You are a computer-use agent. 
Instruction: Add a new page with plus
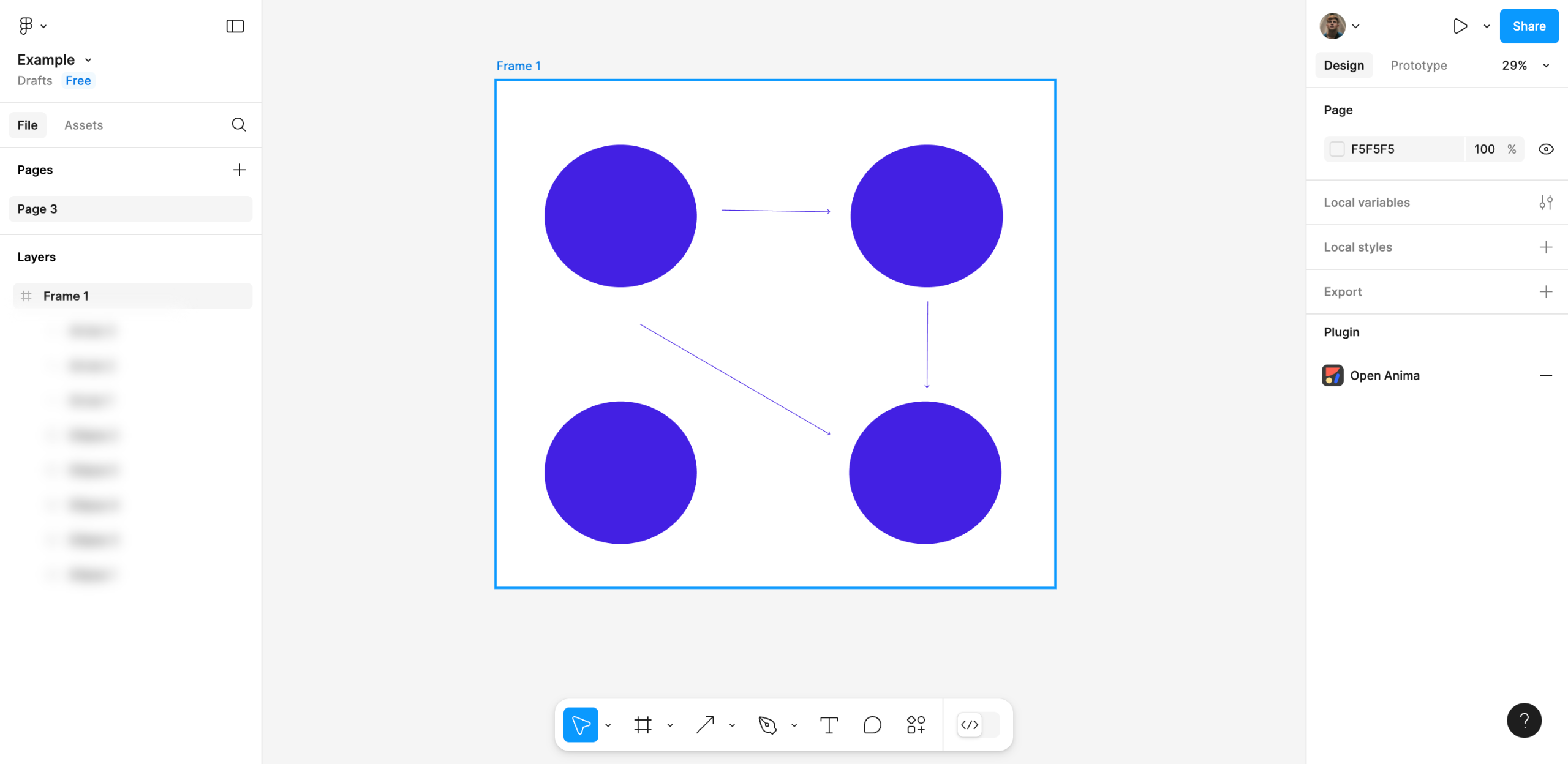(239, 170)
